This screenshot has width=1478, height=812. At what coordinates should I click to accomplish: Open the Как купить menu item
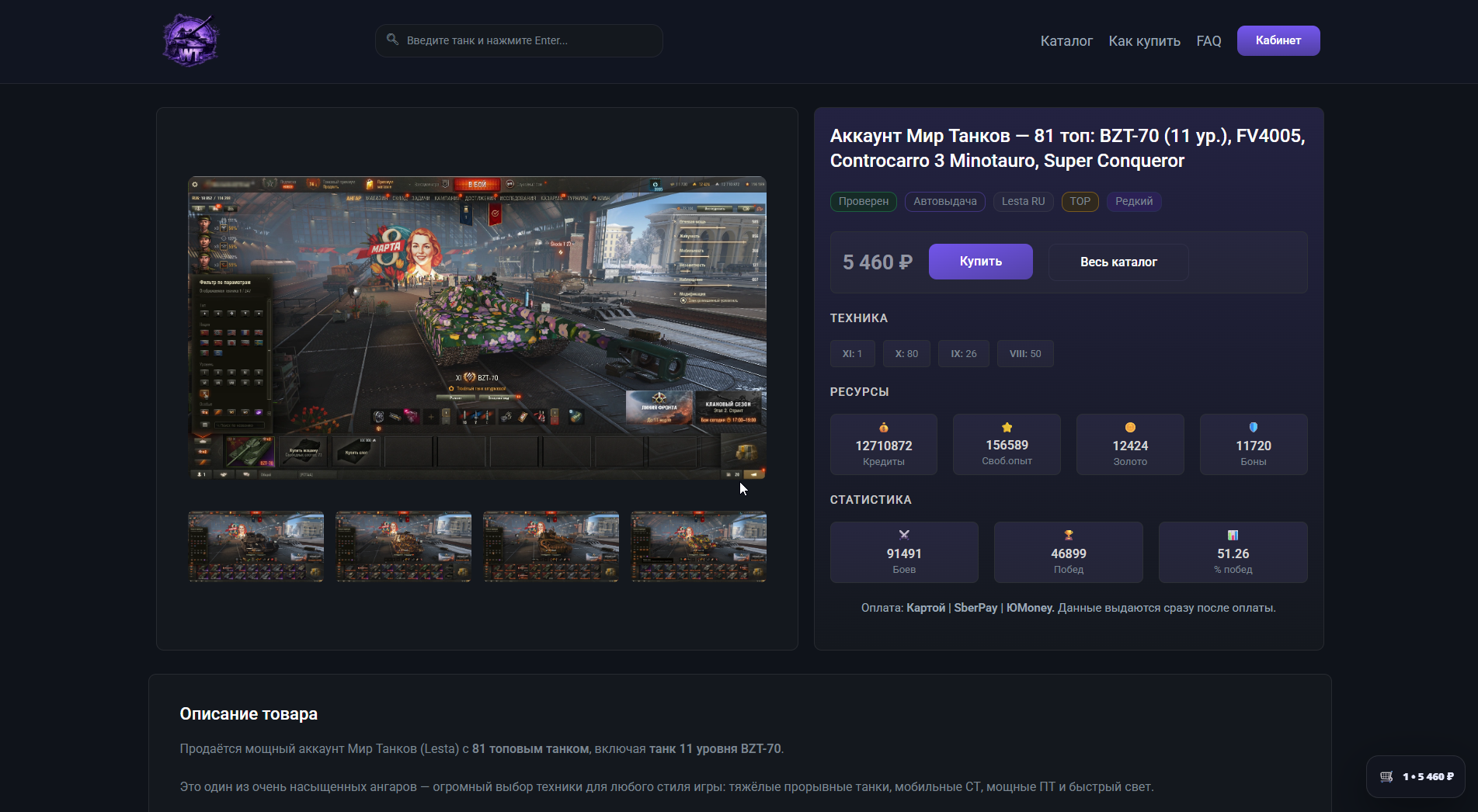[x=1145, y=41]
